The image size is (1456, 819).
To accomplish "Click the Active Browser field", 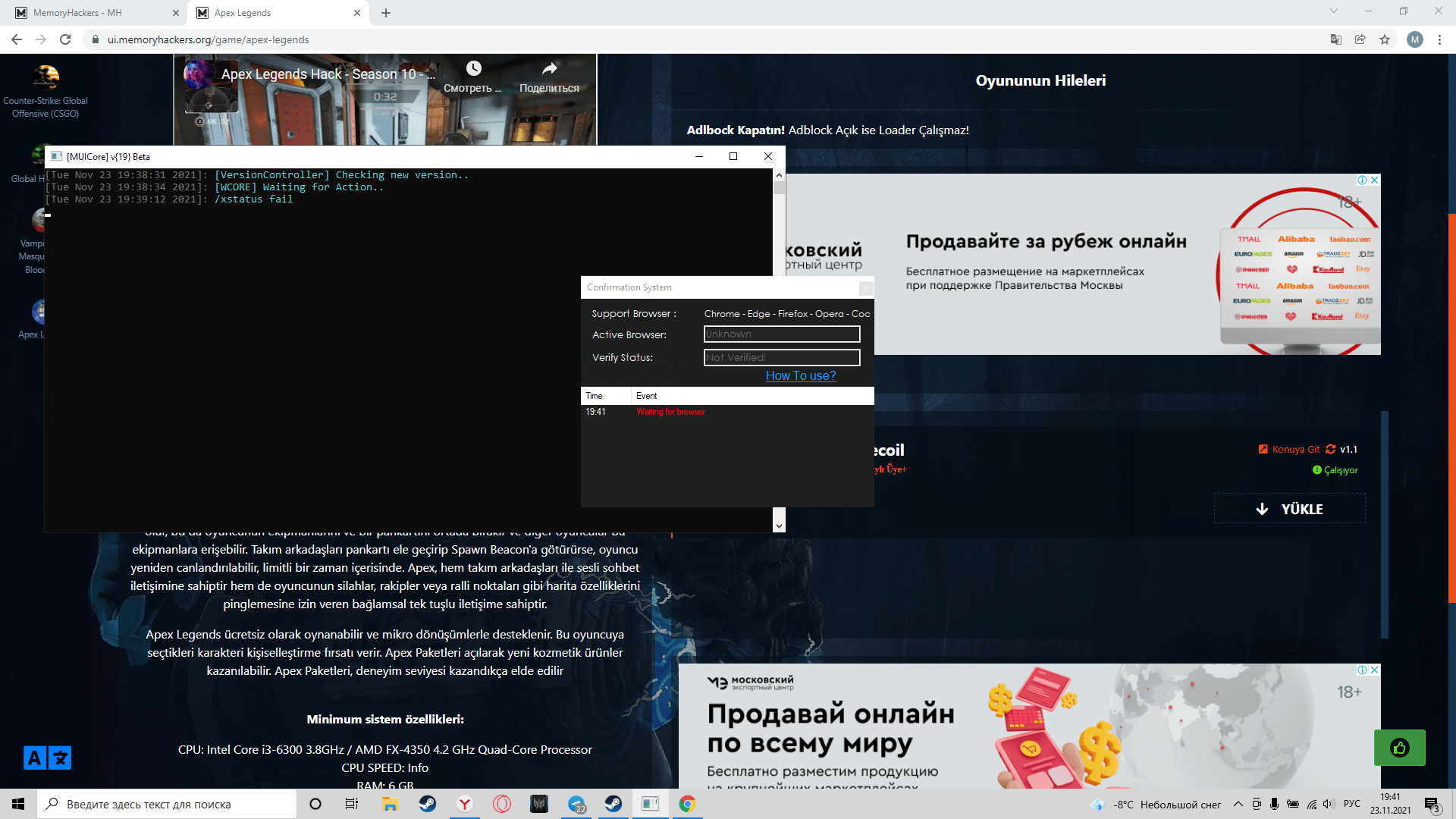I will (782, 334).
